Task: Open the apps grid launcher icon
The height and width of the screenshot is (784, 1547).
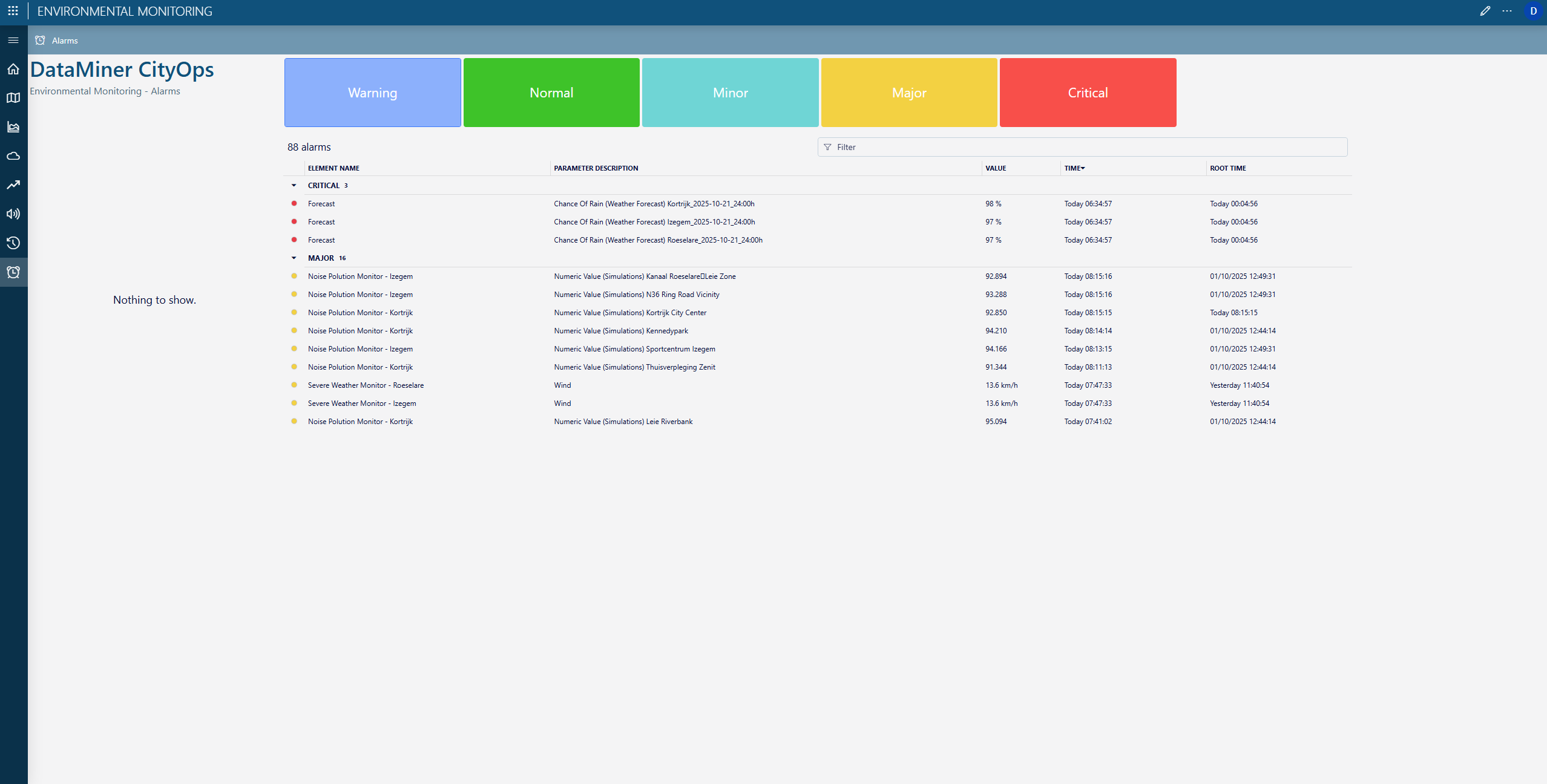Action: coord(13,11)
